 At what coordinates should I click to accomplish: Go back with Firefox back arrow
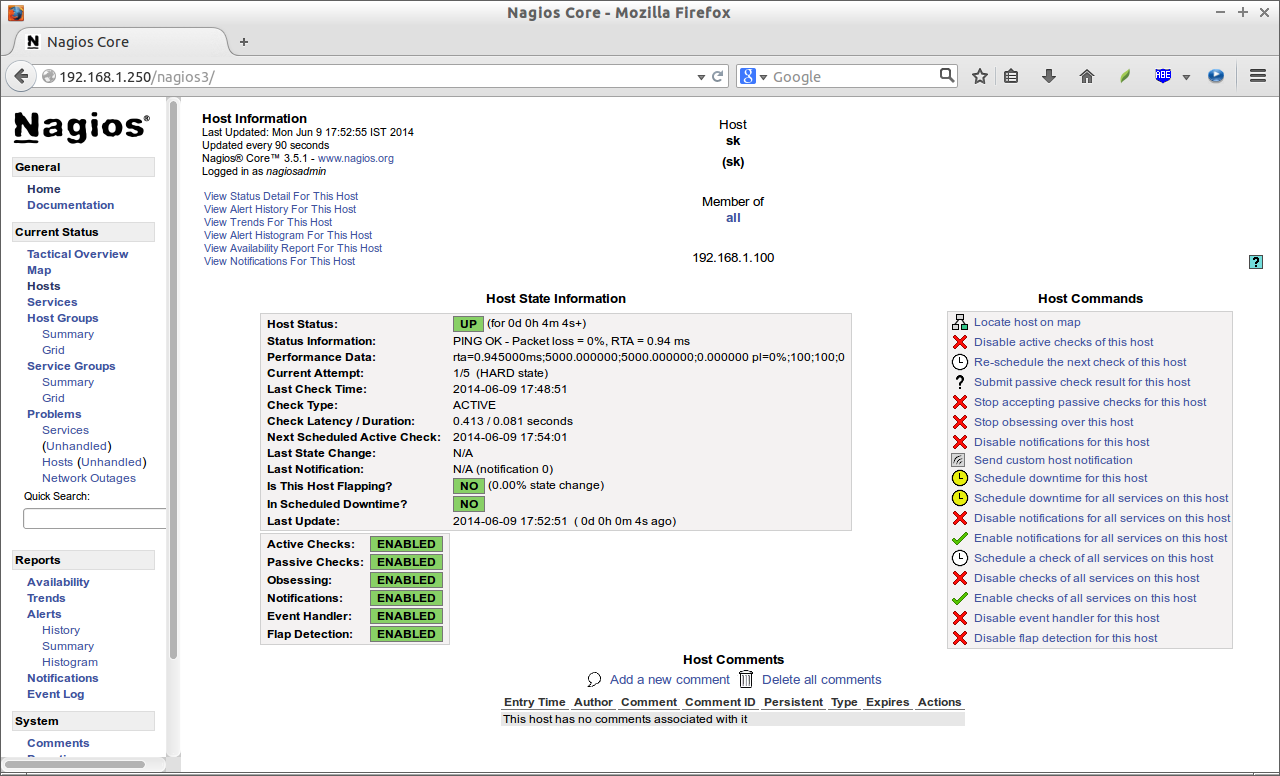click(21, 76)
